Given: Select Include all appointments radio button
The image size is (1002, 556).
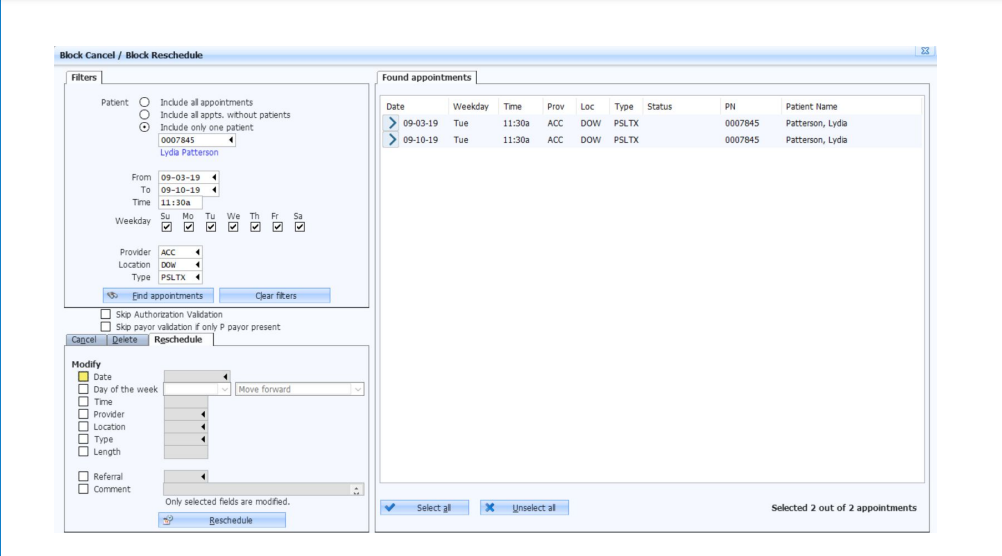Looking at the screenshot, I should [x=144, y=102].
